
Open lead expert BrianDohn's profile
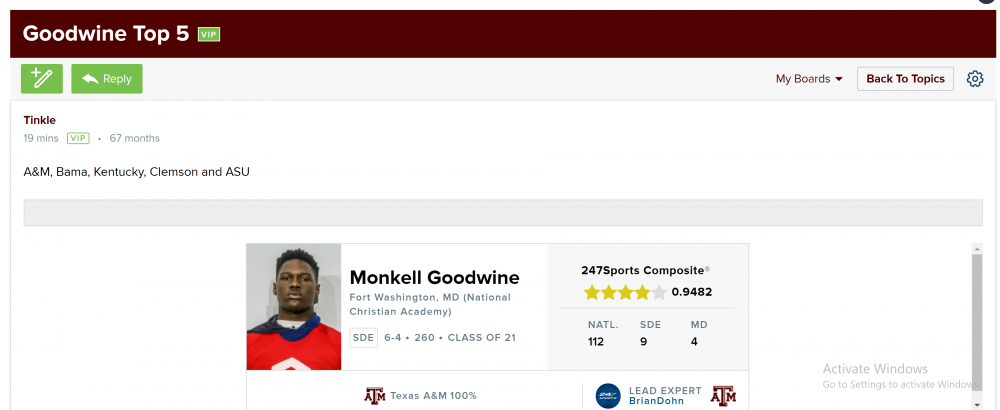click(657, 401)
